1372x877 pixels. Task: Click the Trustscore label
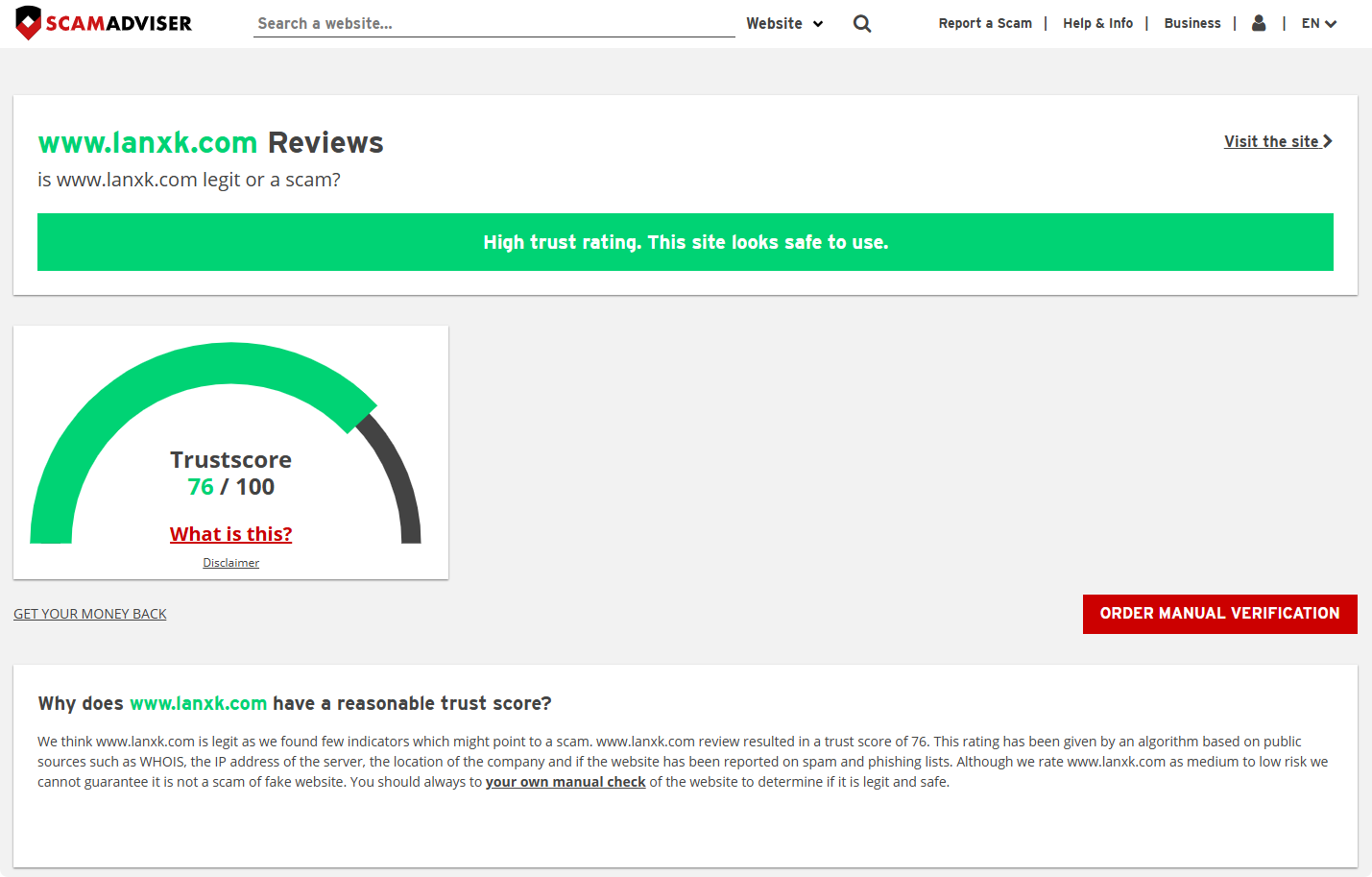(231, 460)
